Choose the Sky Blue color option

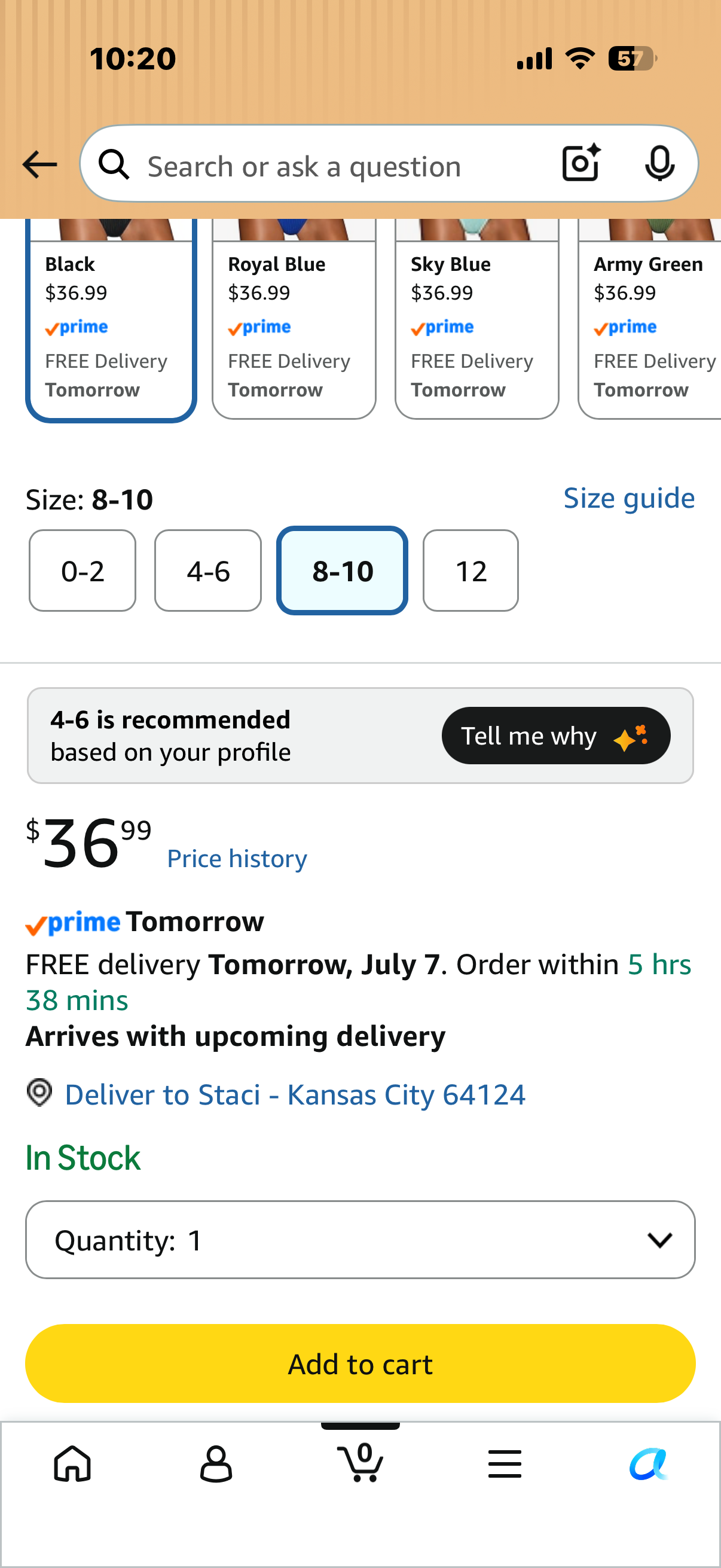[477, 319]
